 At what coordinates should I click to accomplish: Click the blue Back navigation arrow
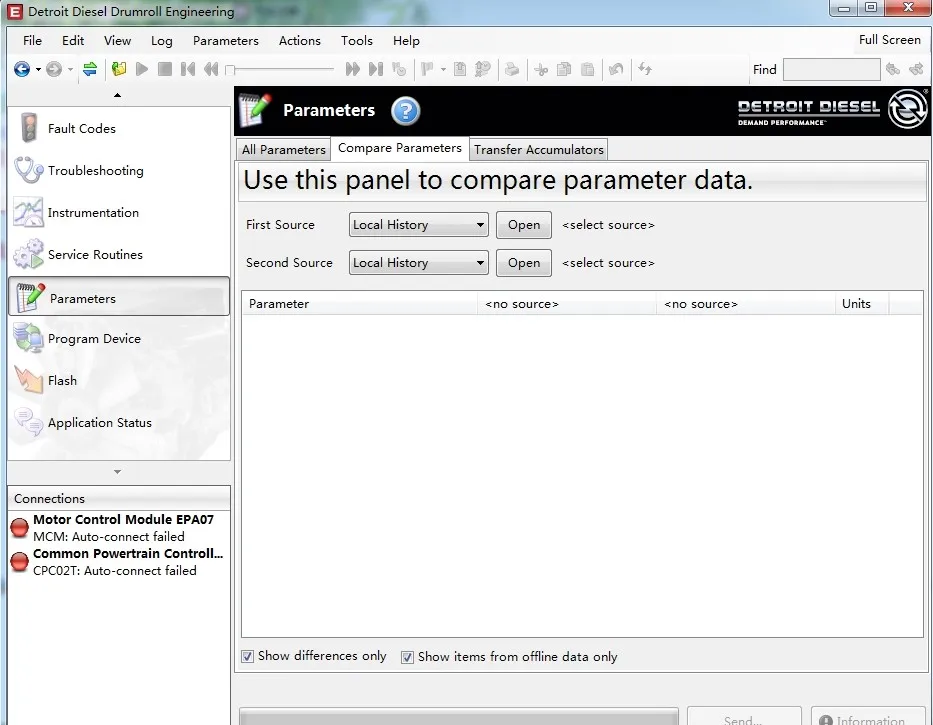click(22, 70)
